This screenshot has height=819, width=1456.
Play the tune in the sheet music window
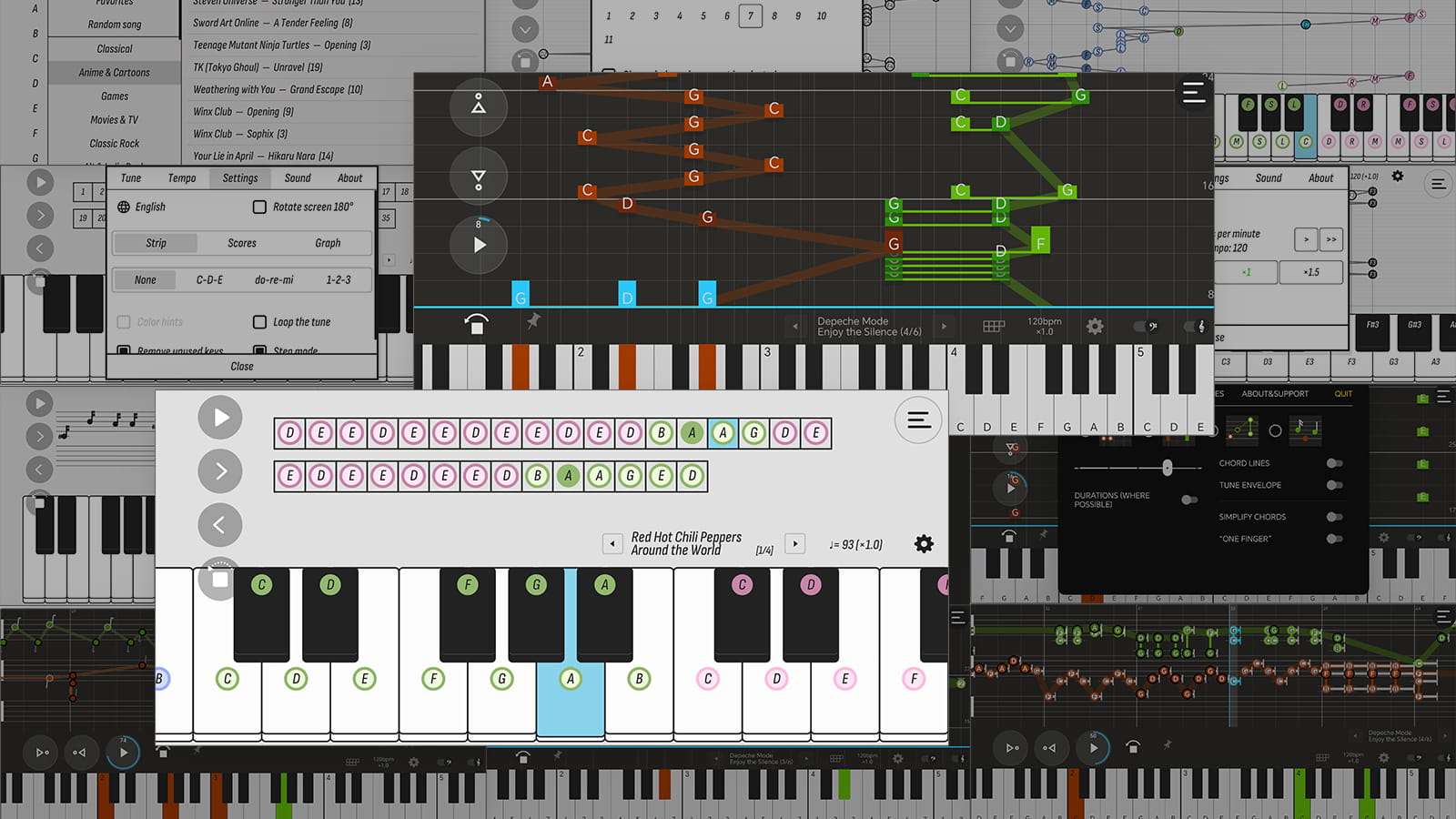(39, 403)
